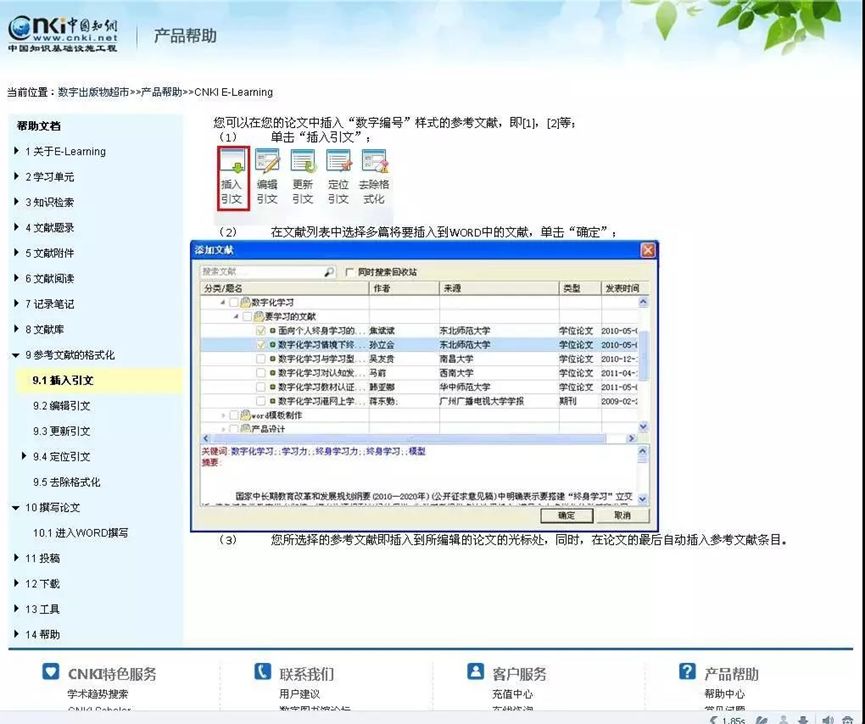
Task: Click the green marker on the 南昌大学 row
Action: pos(273,359)
